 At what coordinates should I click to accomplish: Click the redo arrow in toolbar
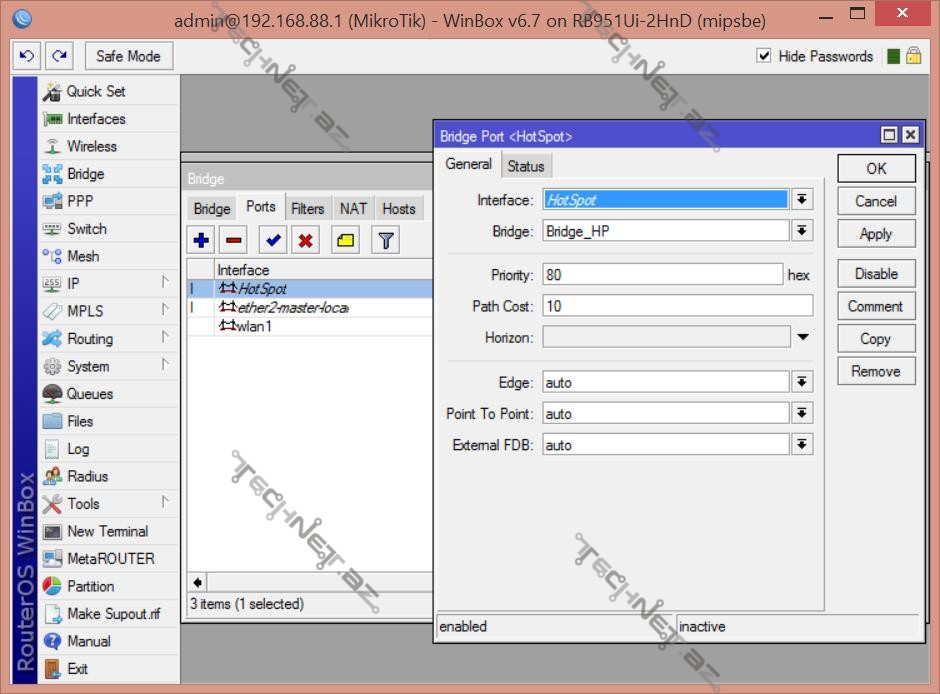(60, 56)
